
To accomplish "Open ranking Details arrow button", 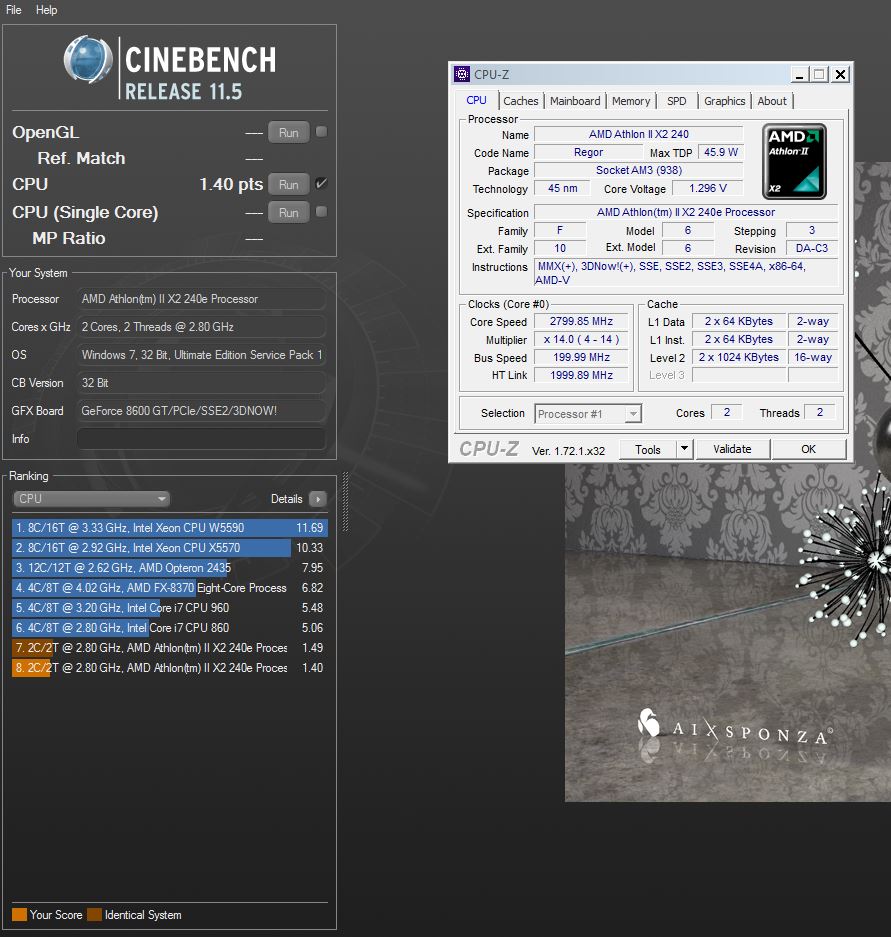I will [318, 499].
